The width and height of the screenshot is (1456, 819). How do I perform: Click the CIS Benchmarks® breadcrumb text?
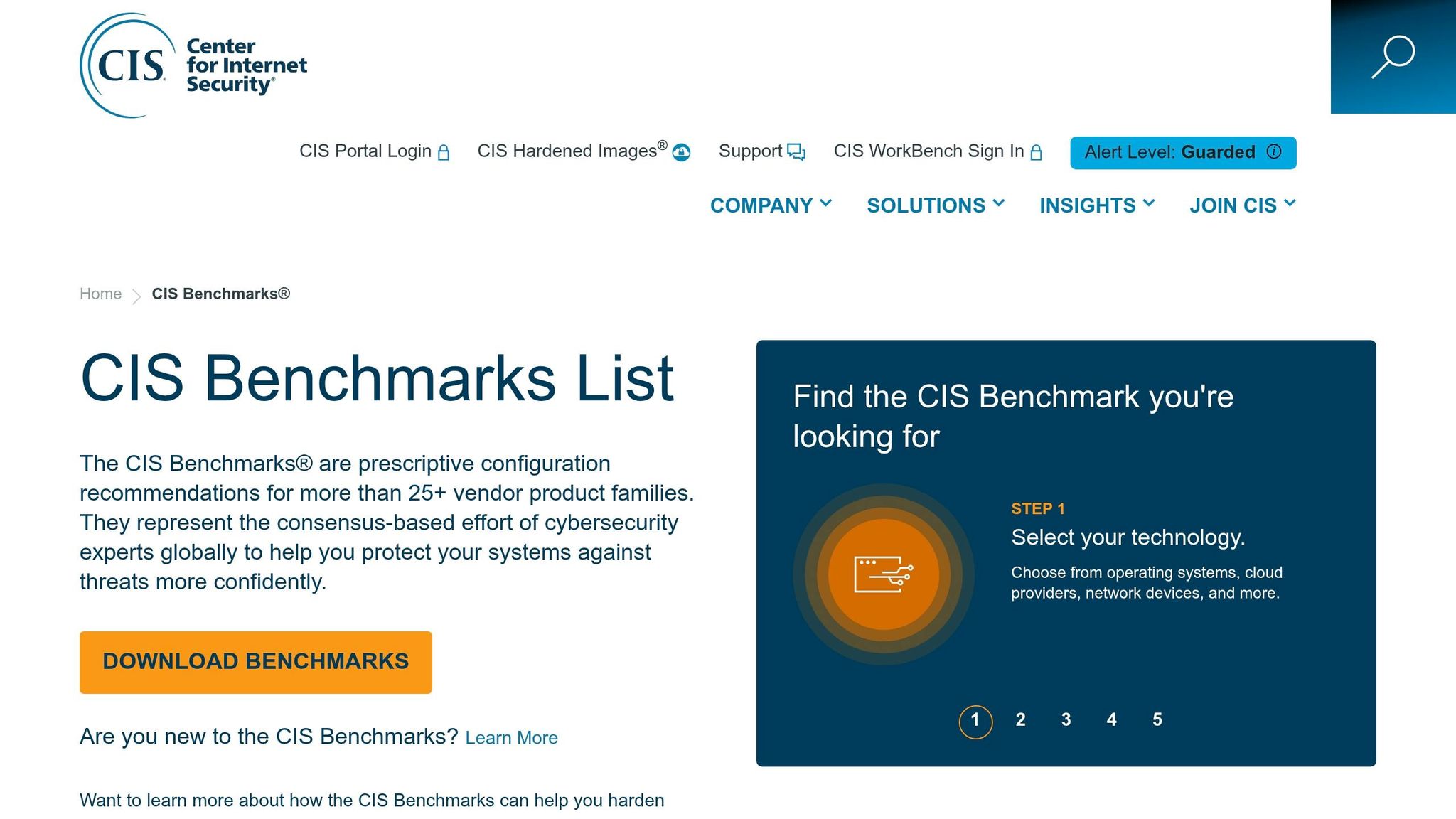[221, 294]
